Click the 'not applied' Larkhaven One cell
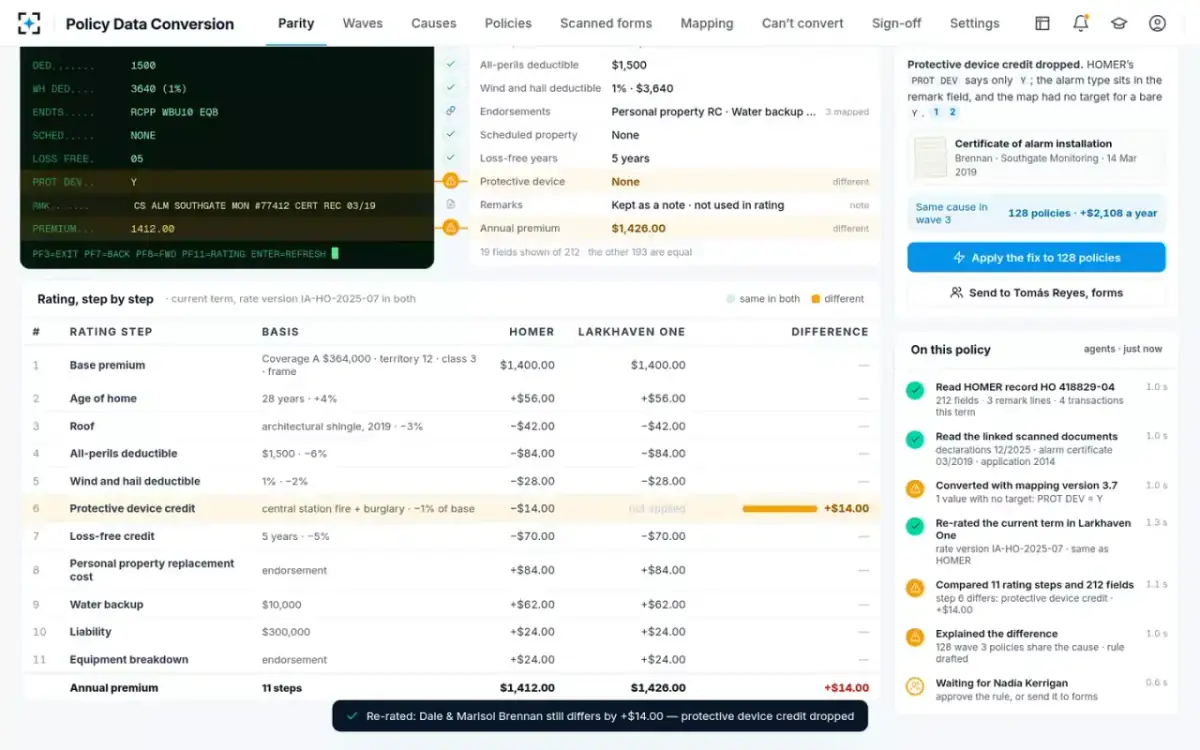Viewport: 1200px width, 750px height. [x=657, y=509]
